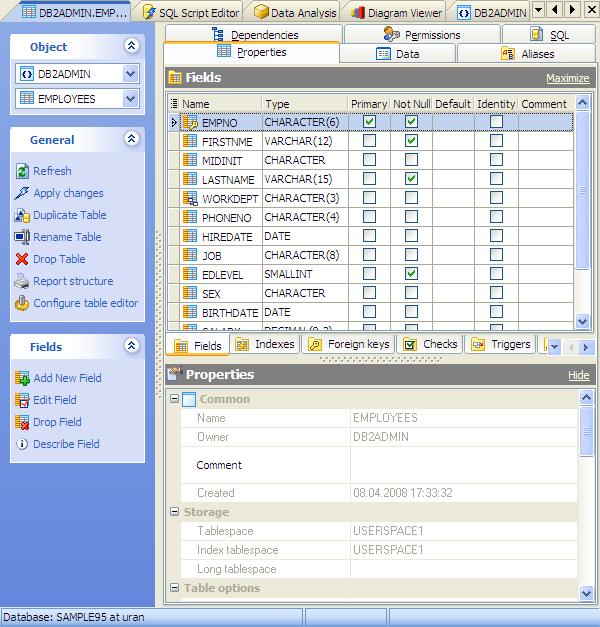600x627 pixels.
Task: Click the Drop Table link
Action: tap(59, 259)
